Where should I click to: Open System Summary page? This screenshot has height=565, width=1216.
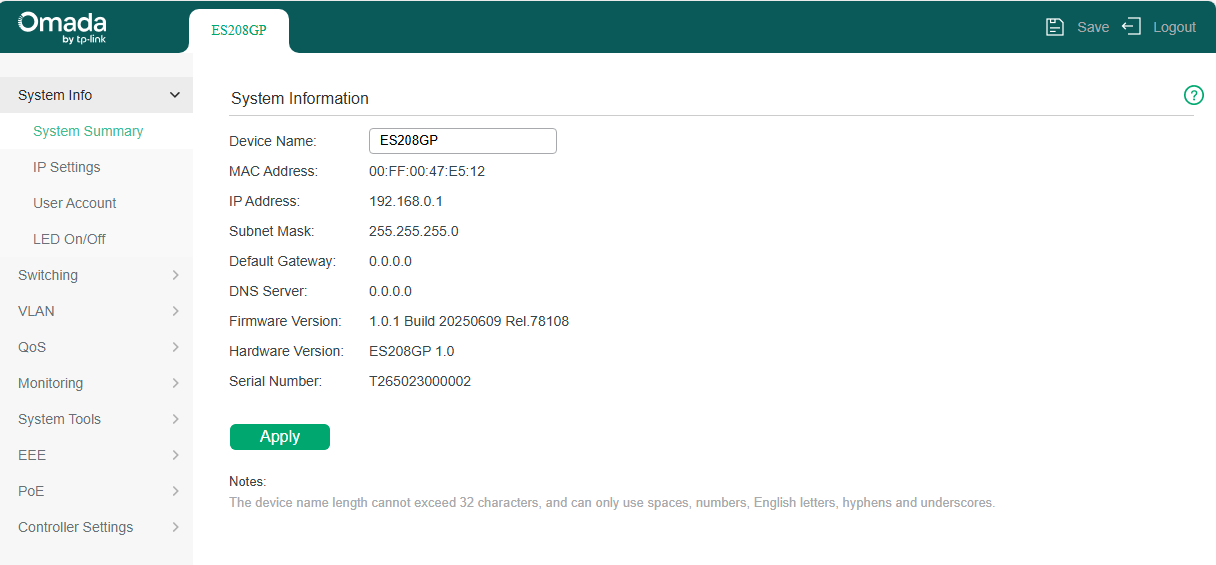[x=88, y=131]
